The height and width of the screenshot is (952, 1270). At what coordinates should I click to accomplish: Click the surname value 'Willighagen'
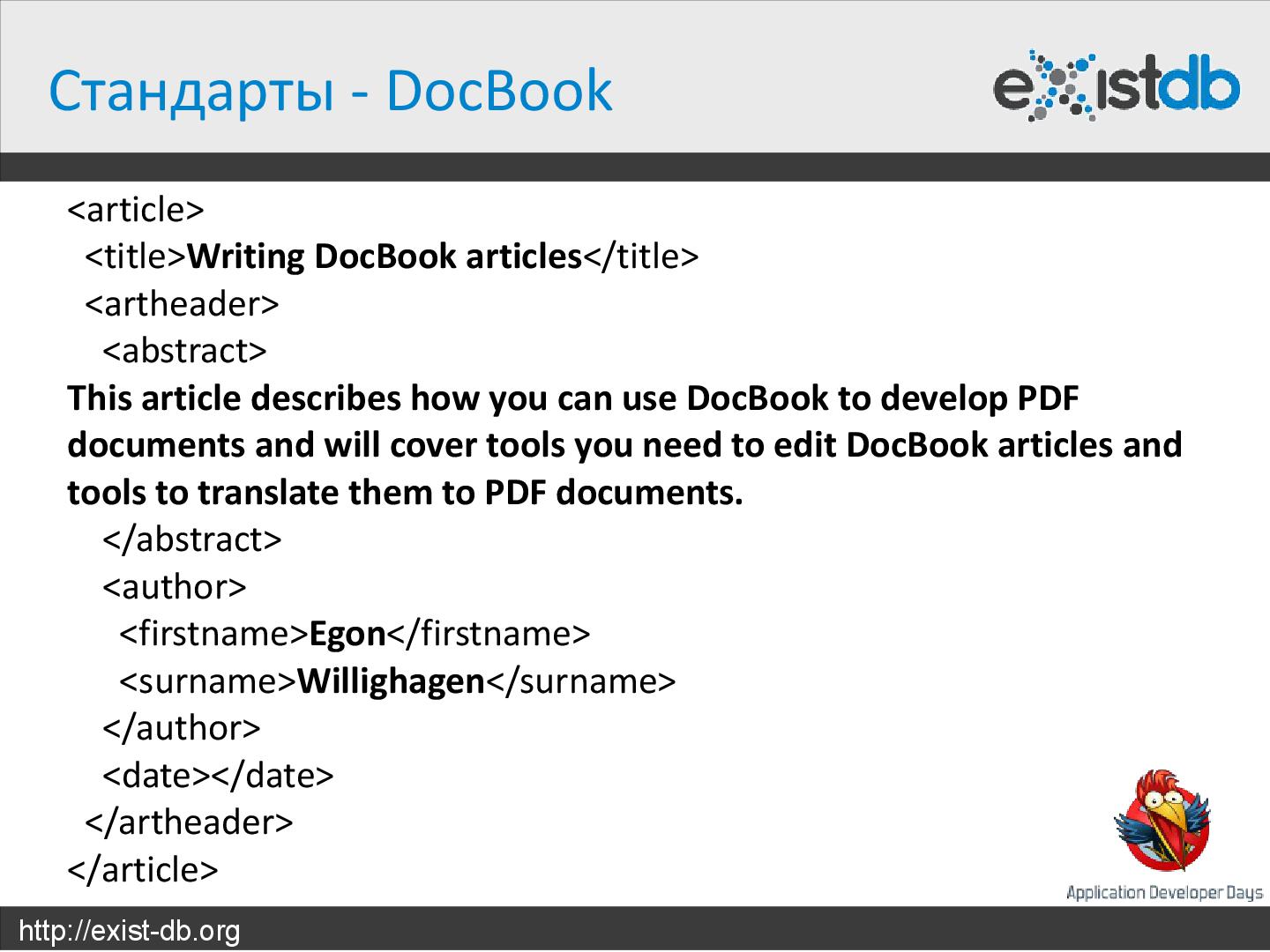click(392, 681)
